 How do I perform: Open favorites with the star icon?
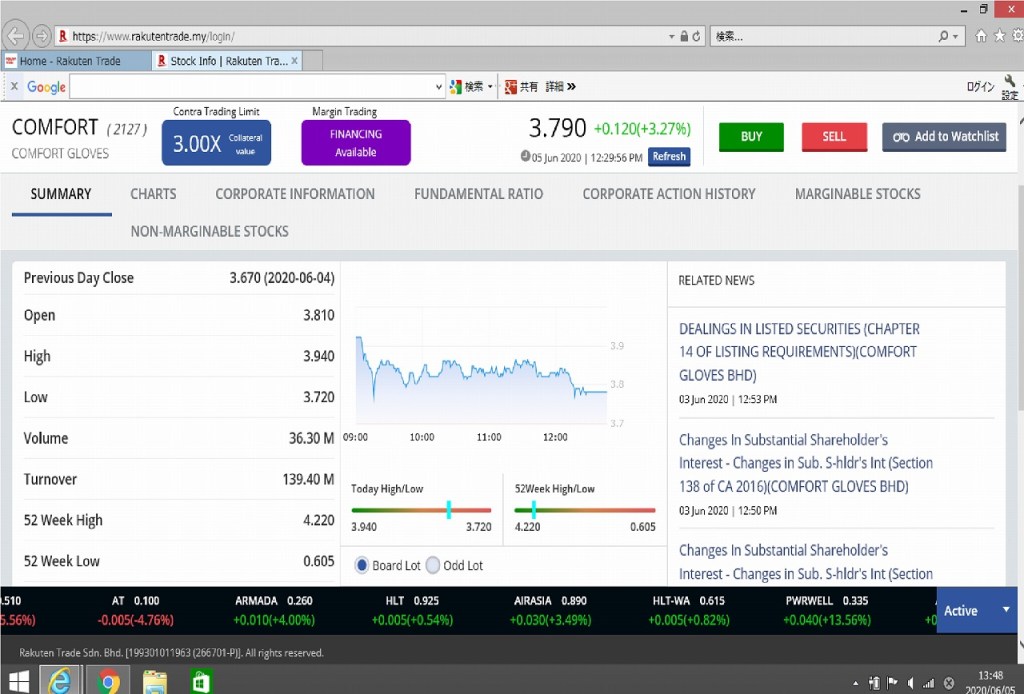(x=999, y=36)
